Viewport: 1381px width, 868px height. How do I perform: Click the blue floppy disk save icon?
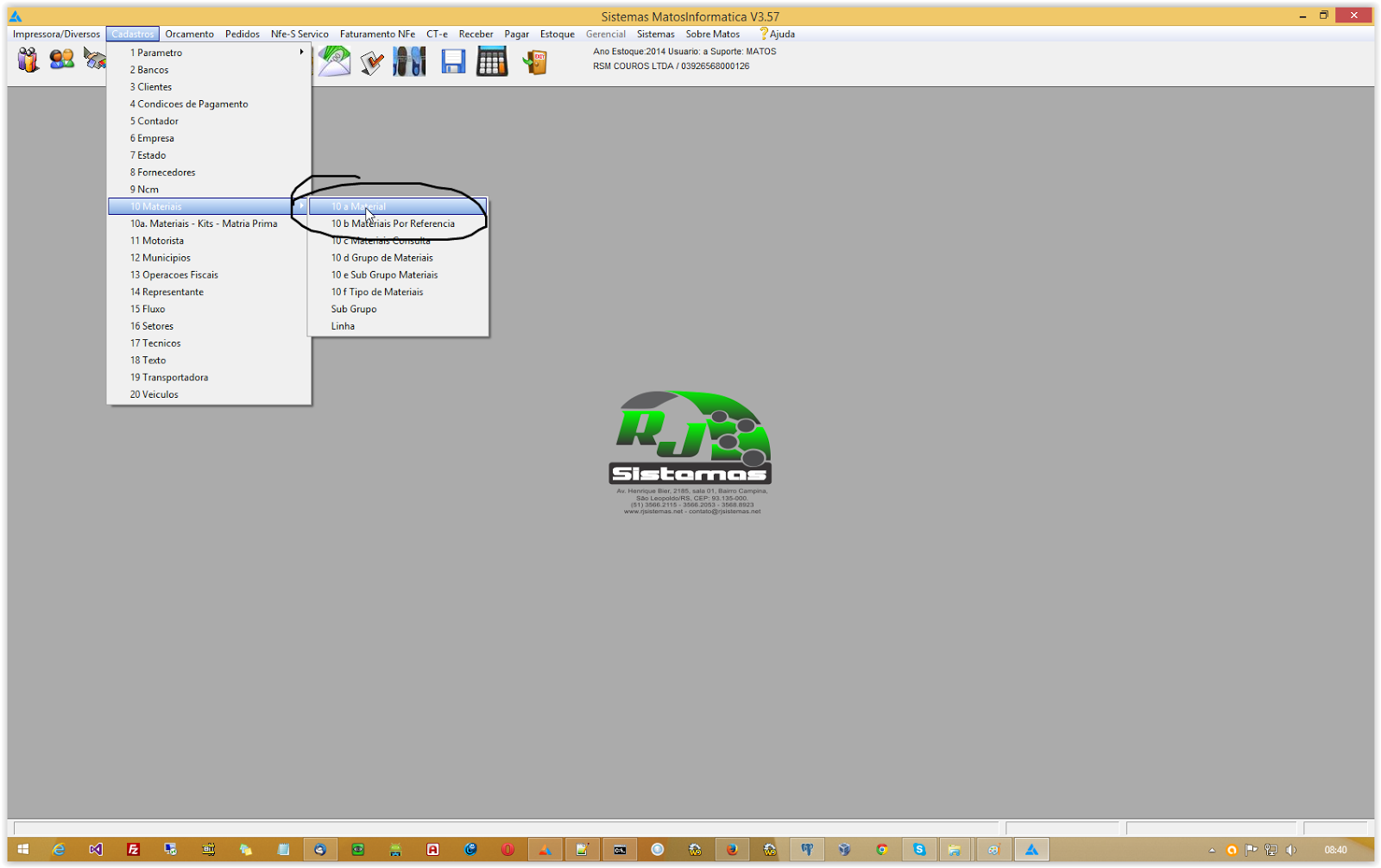(x=453, y=61)
